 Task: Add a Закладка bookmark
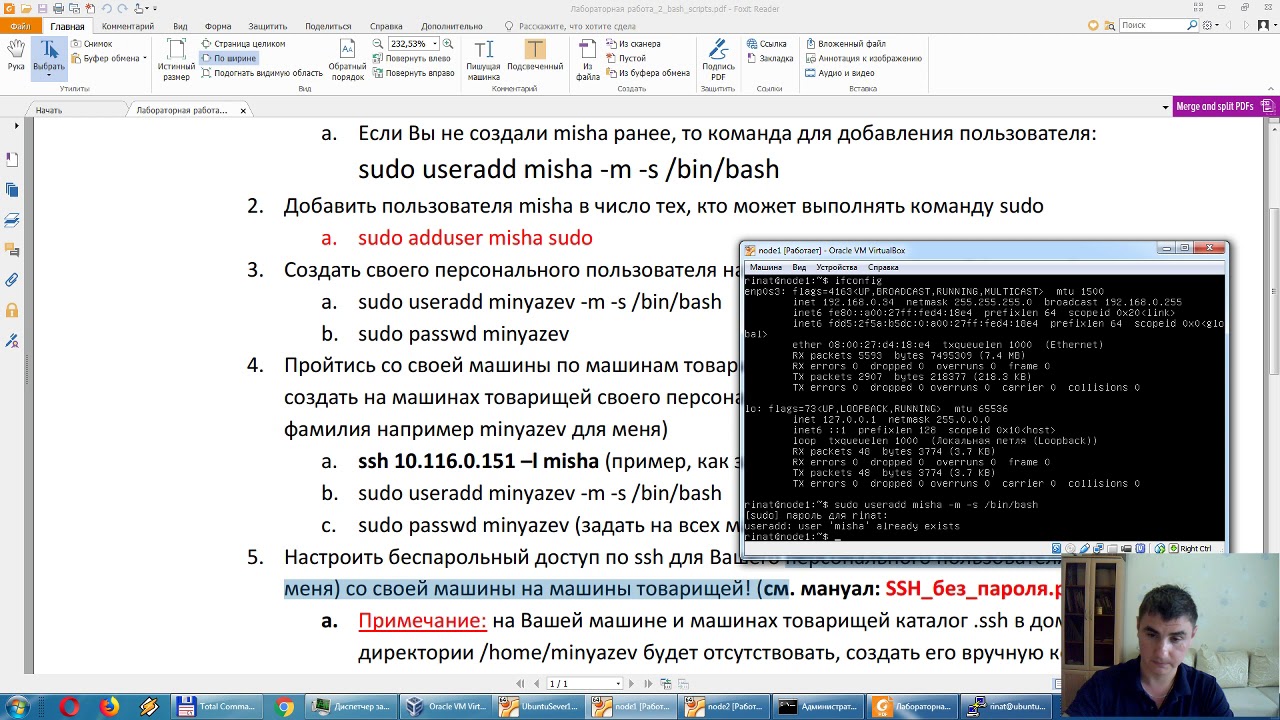(770, 58)
